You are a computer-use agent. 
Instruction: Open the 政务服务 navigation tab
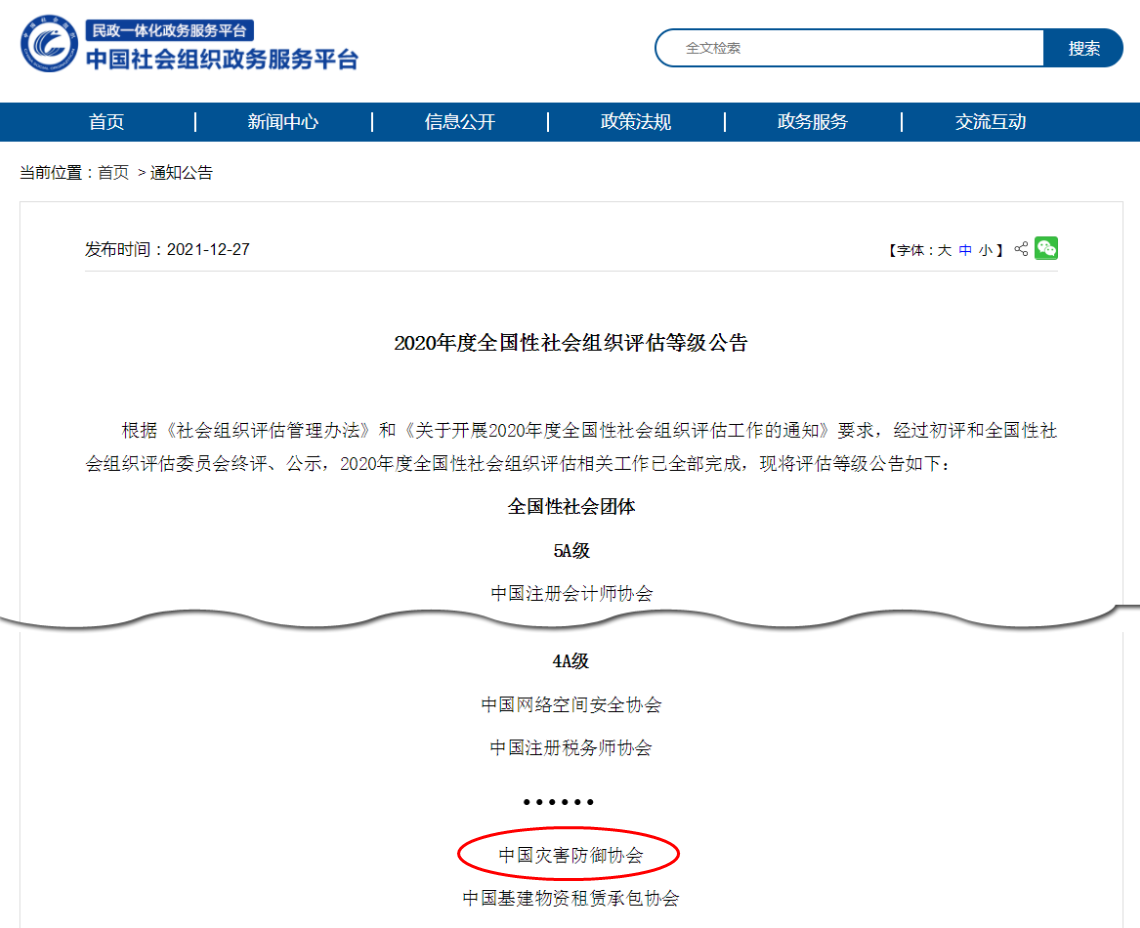tap(813, 121)
